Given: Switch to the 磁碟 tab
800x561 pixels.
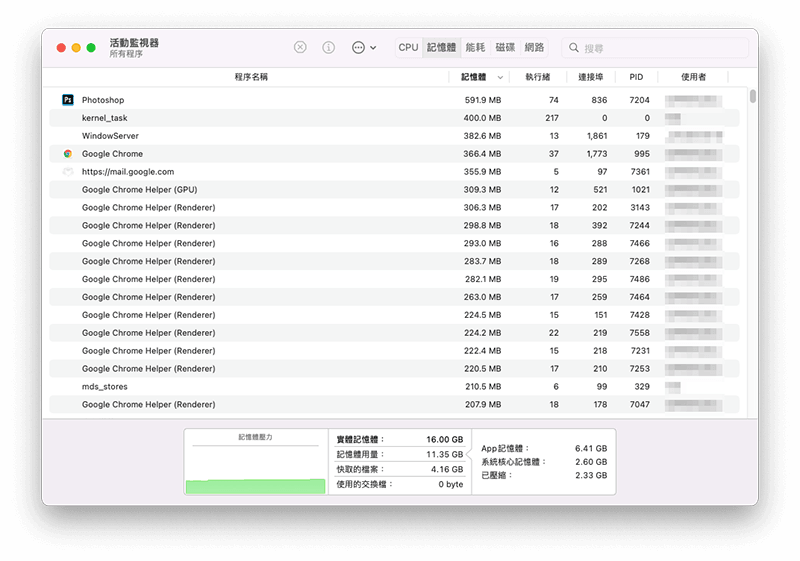Looking at the screenshot, I should (505, 47).
